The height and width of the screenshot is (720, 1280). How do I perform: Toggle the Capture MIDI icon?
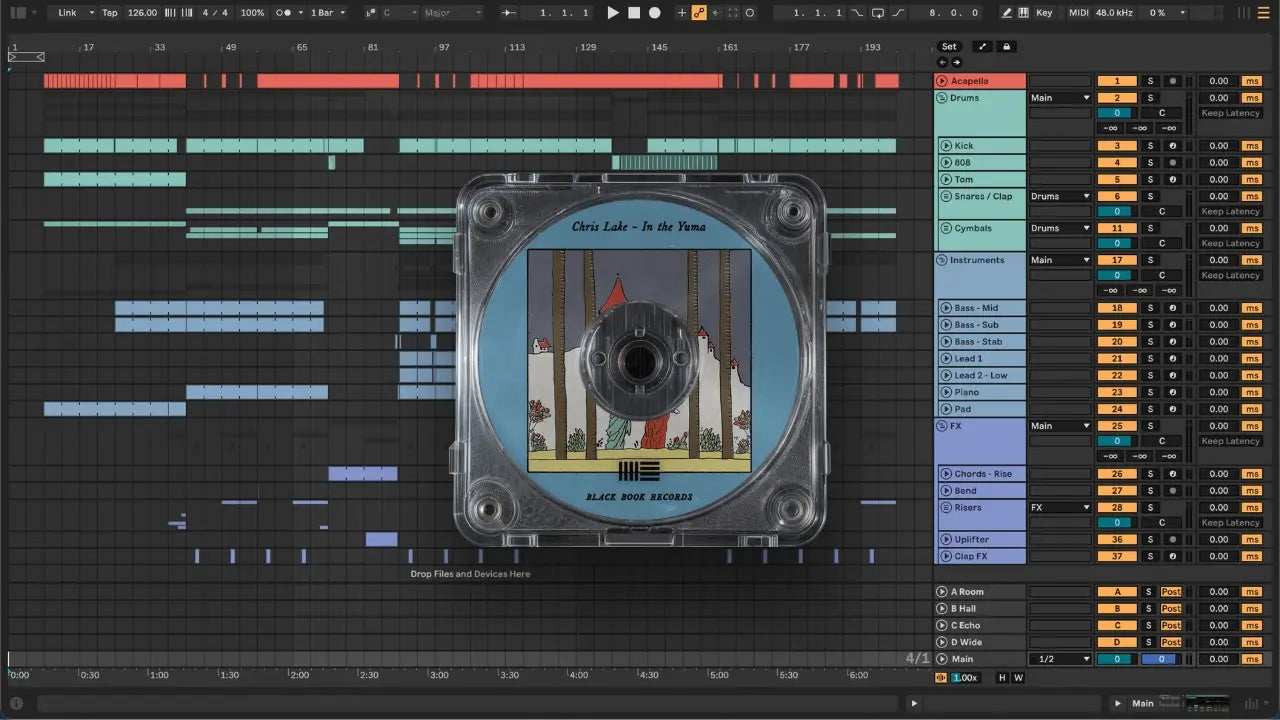733,13
